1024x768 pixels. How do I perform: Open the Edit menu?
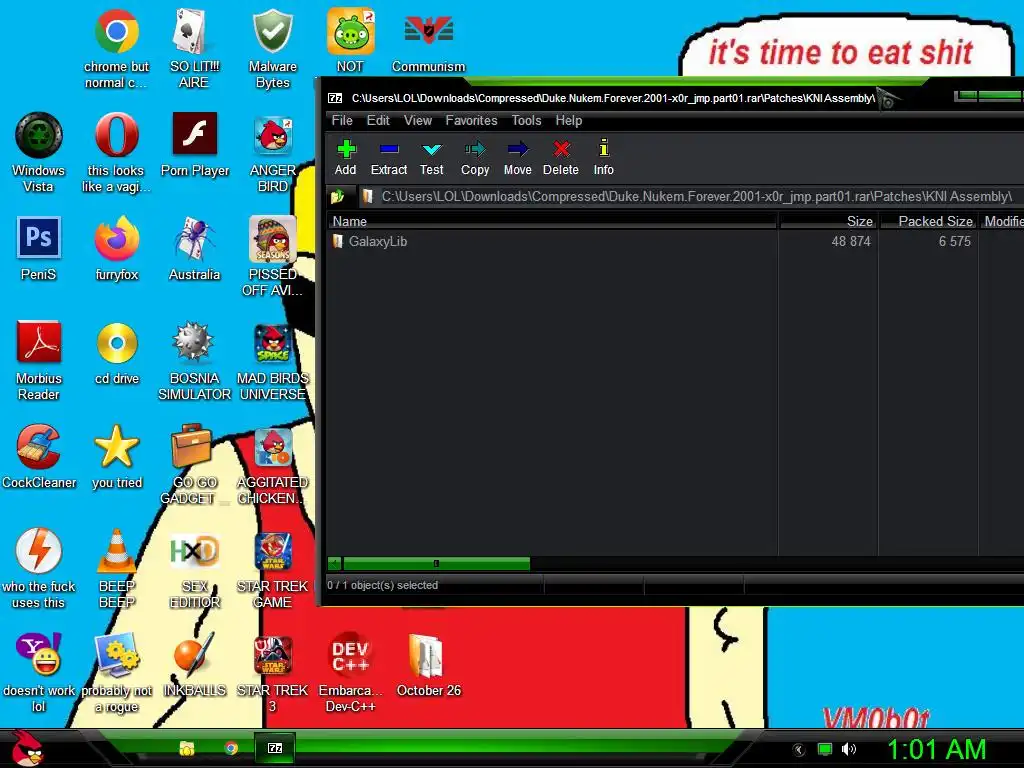pyautogui.click(x=377, y=120)
